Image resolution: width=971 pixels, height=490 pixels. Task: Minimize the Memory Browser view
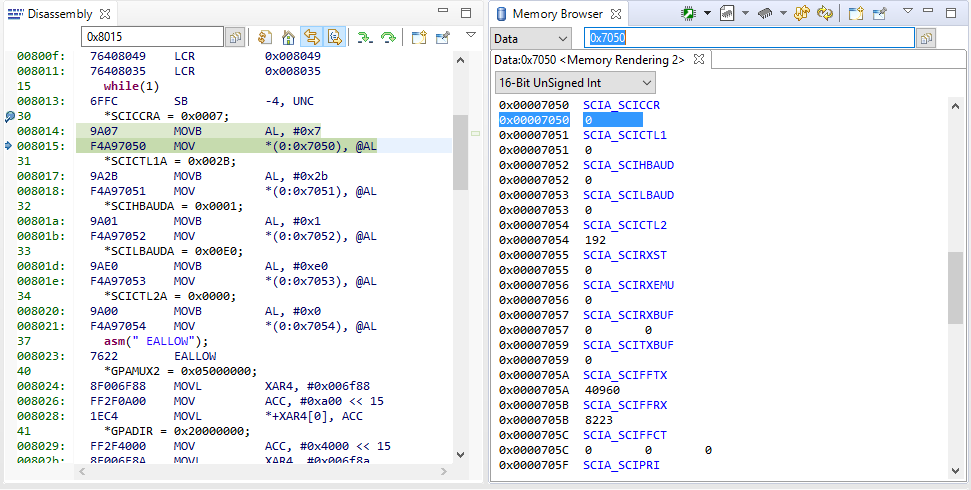[x=928, y=11]
